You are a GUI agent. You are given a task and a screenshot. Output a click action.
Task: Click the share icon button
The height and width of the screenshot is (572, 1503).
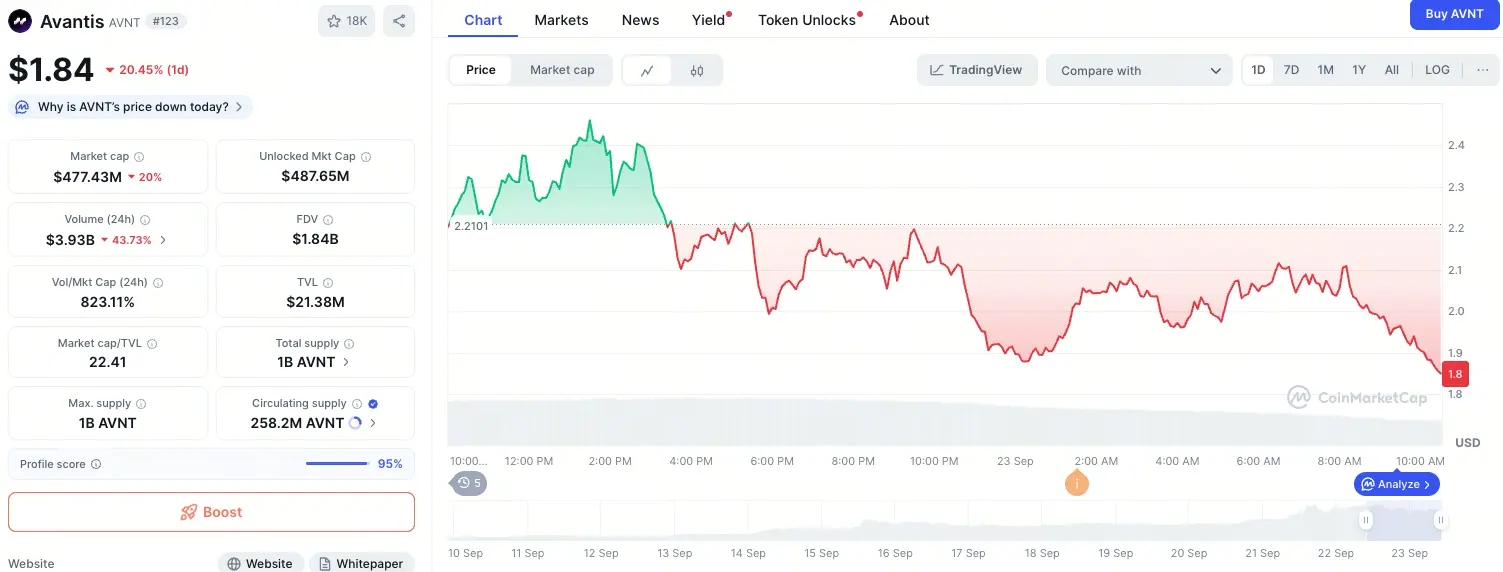(399, 21)
